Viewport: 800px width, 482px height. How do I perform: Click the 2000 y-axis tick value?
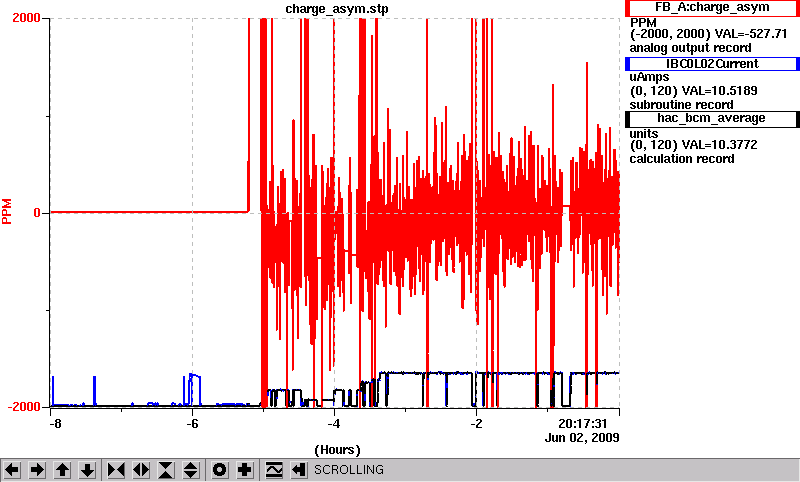(27, 17)
